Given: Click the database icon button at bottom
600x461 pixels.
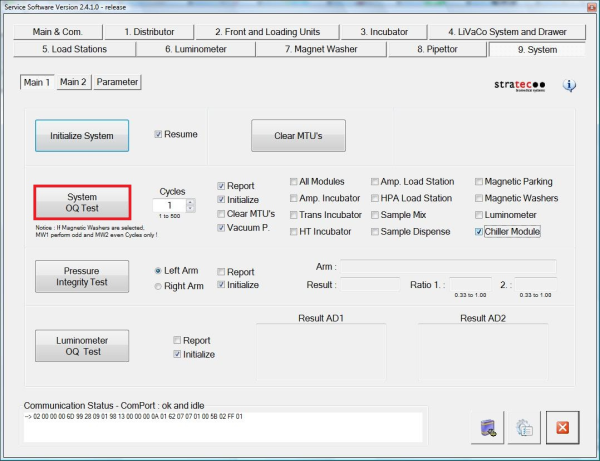Looking at the screenshot, I should 486,427.
